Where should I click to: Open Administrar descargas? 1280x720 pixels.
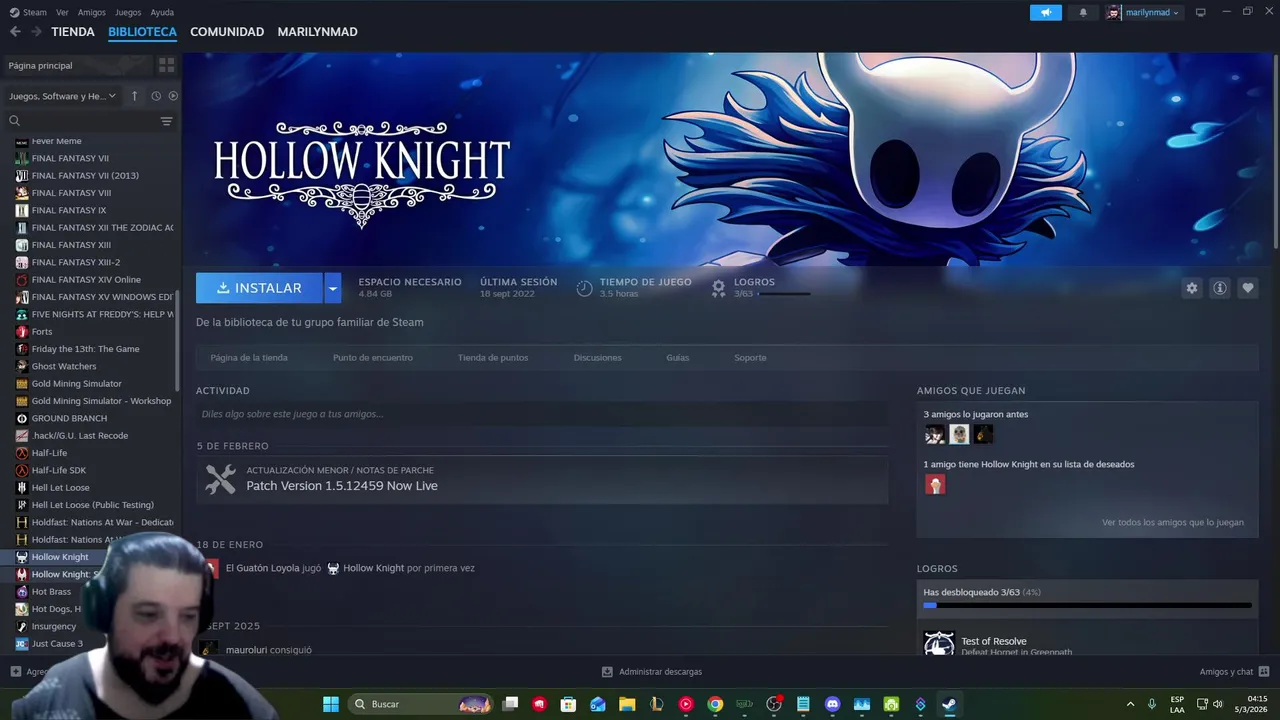click(652, 672)
